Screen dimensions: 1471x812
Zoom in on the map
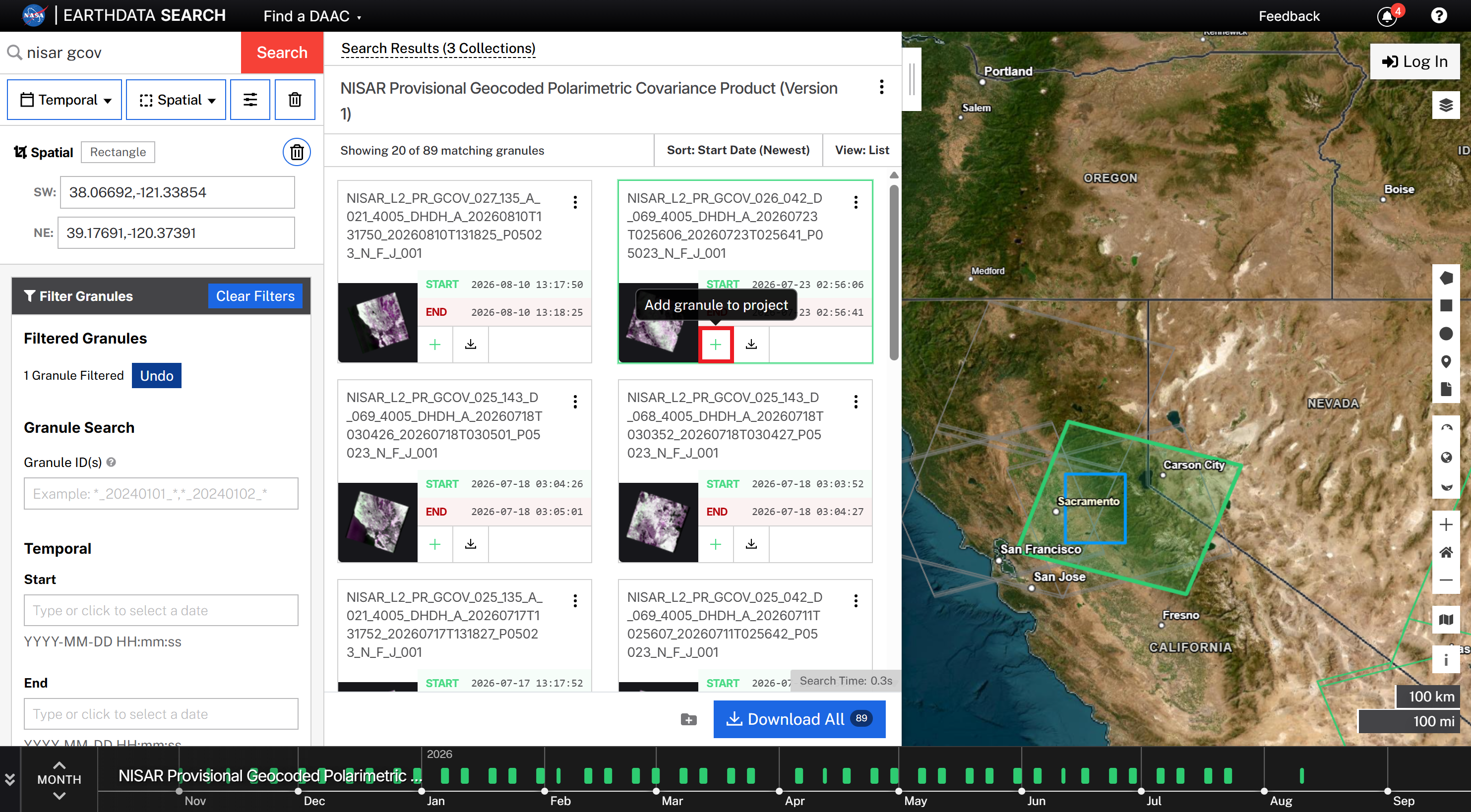click(1446, 525)
